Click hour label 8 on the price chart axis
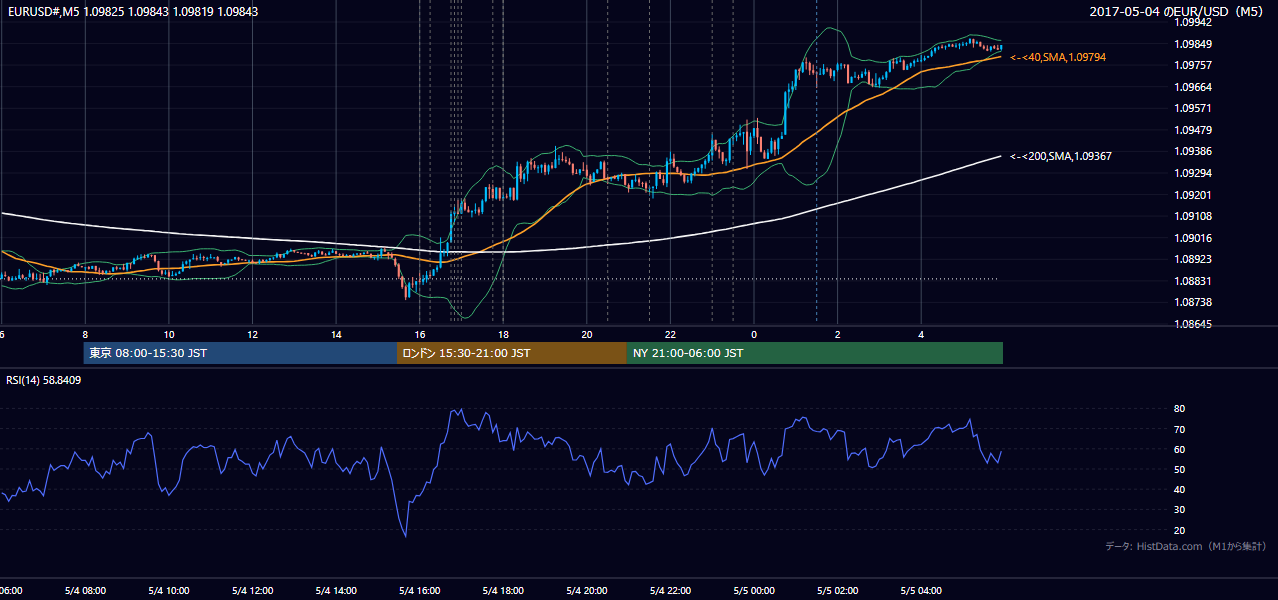 pos(85,334)
